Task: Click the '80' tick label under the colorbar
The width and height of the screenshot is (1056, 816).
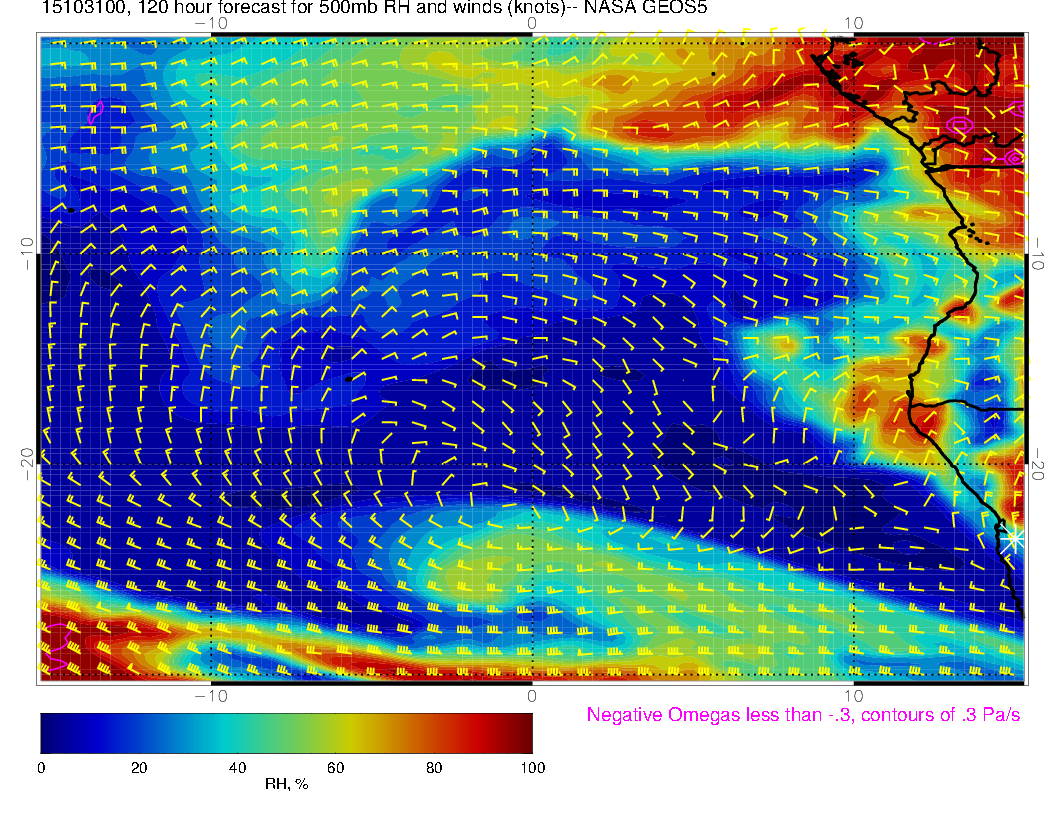Action: click(x=433, y=767)
